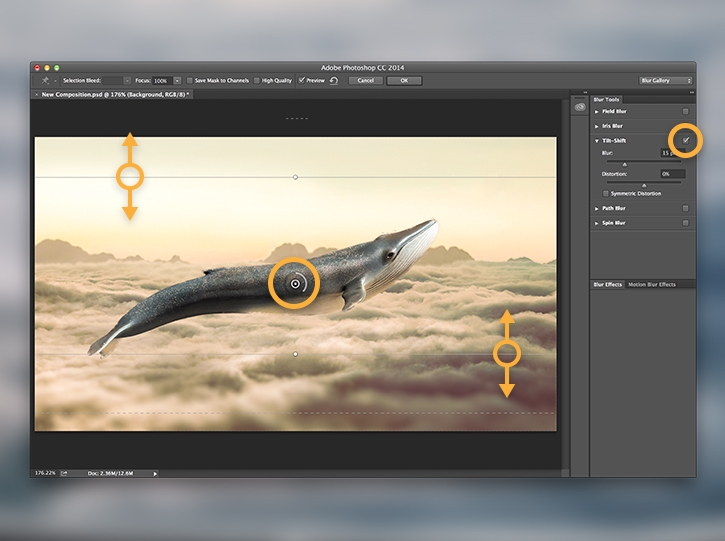This screenshot has width=725, height=541.
Task: Click the Selection Bleed value field
Action: (112, 81)
